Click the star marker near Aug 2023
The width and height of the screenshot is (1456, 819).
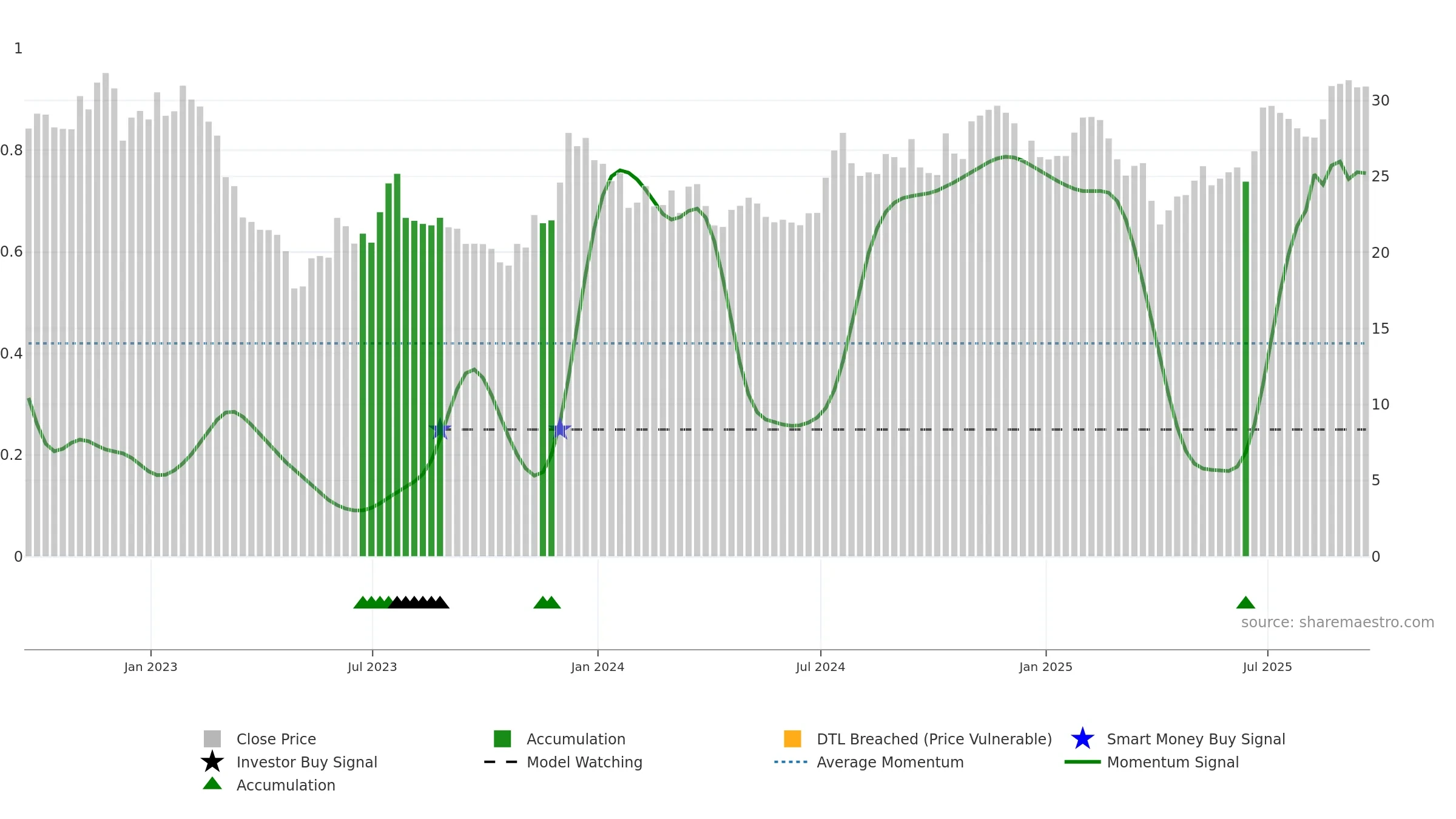440,429
